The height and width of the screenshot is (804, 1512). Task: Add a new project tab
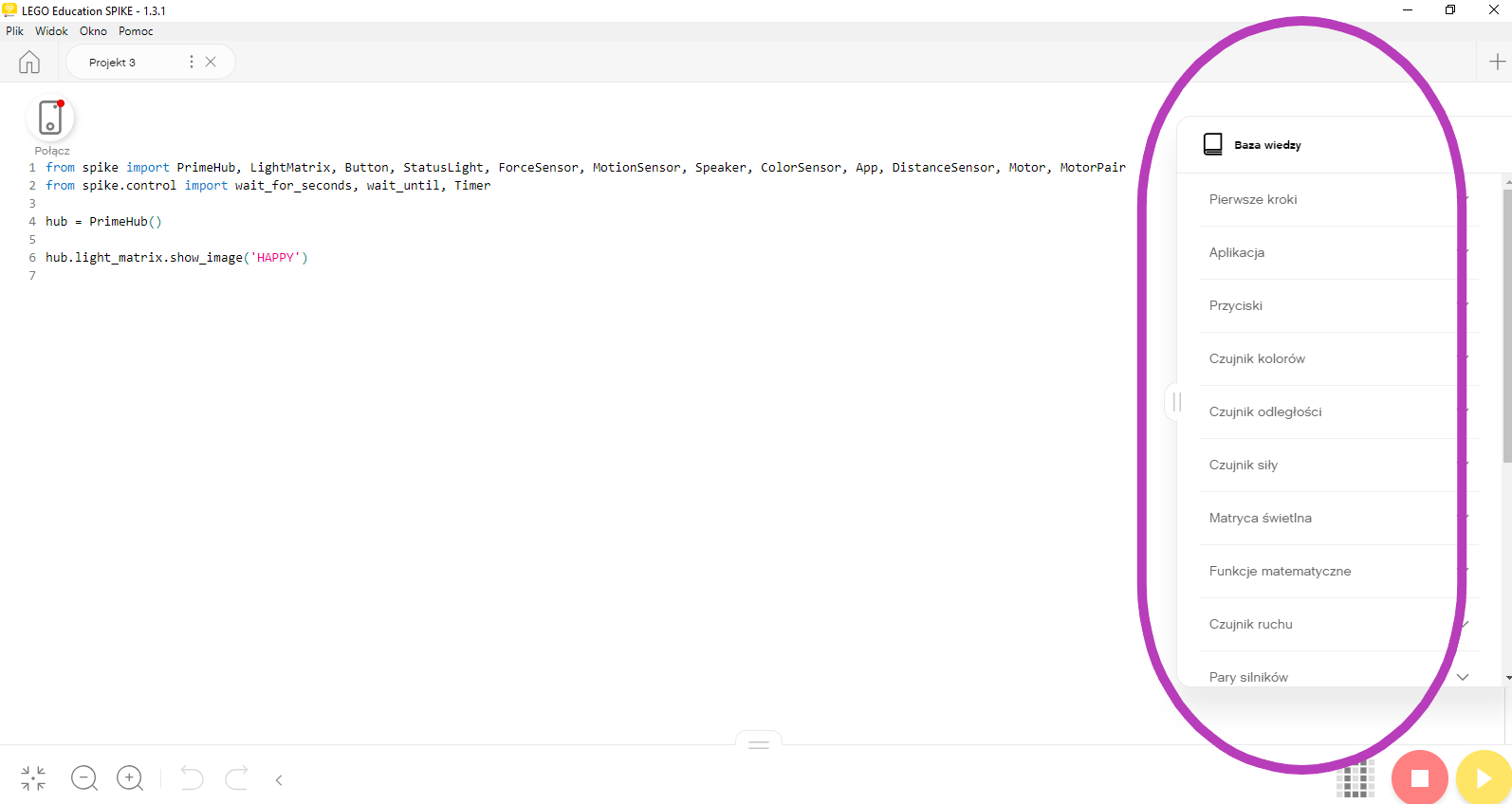tap(1497, 62)
